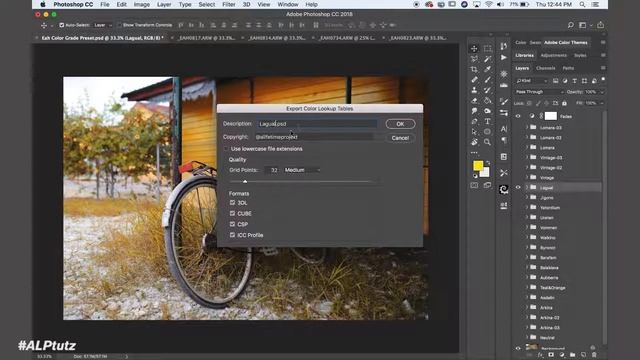
Task: Add a layer mask from Layers footer
Action: (551, 355)
